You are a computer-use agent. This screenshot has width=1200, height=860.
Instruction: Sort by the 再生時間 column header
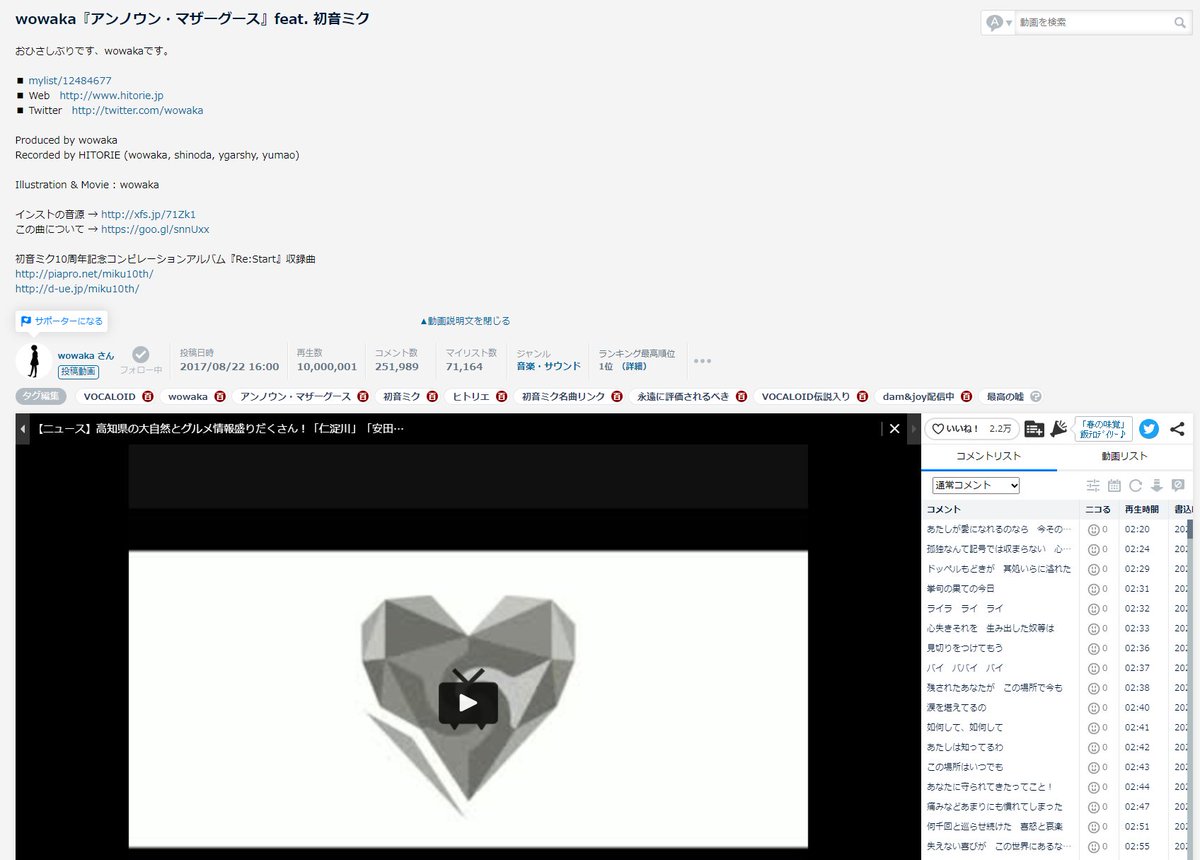(1143, 509)
